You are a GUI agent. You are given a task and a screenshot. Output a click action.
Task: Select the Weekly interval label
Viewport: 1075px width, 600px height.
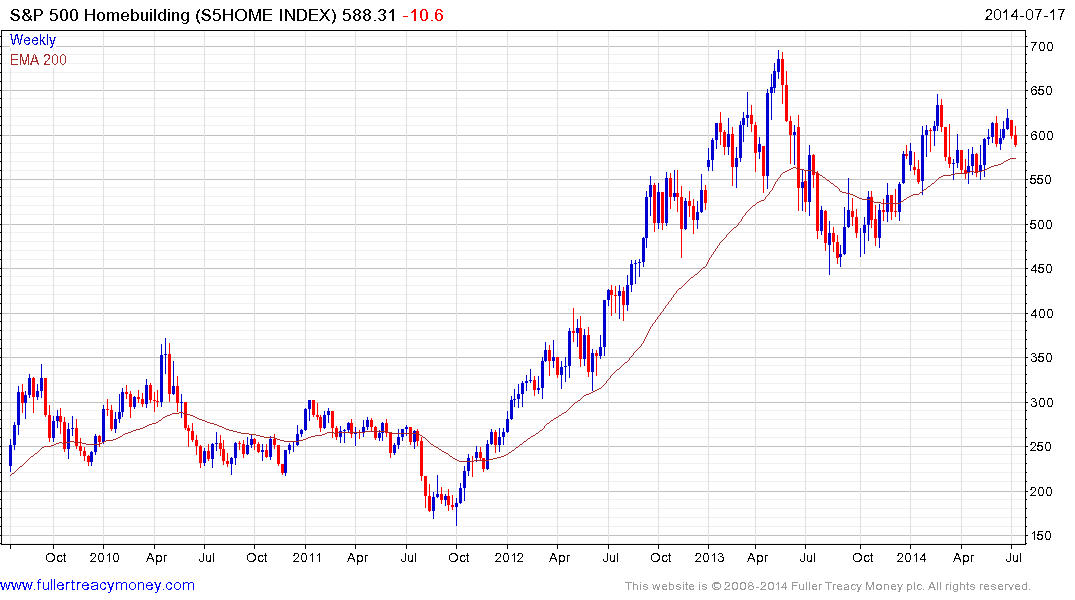(x=33, y=40)
